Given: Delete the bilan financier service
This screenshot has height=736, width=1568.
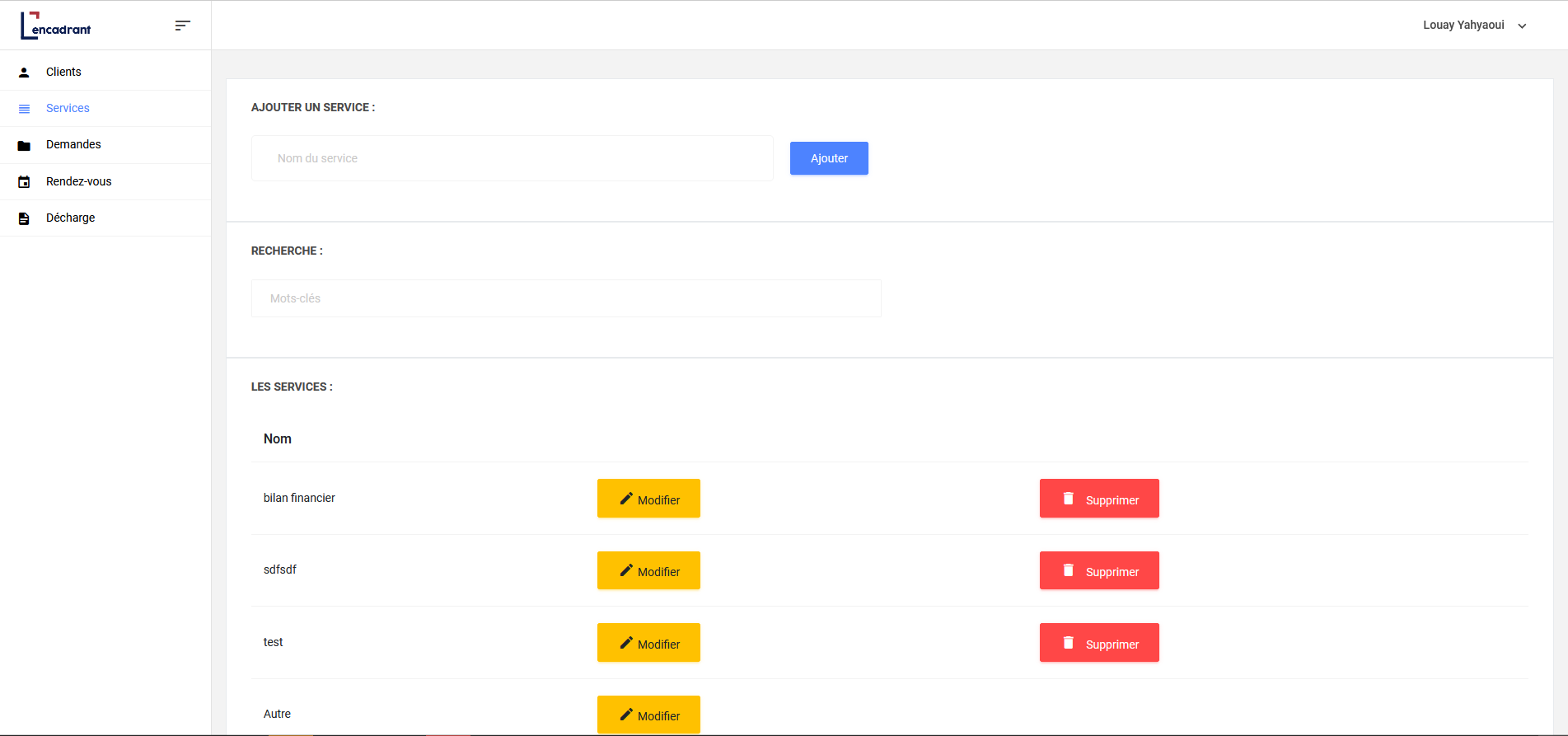Looking at the screenshot, I should 1099,499.
